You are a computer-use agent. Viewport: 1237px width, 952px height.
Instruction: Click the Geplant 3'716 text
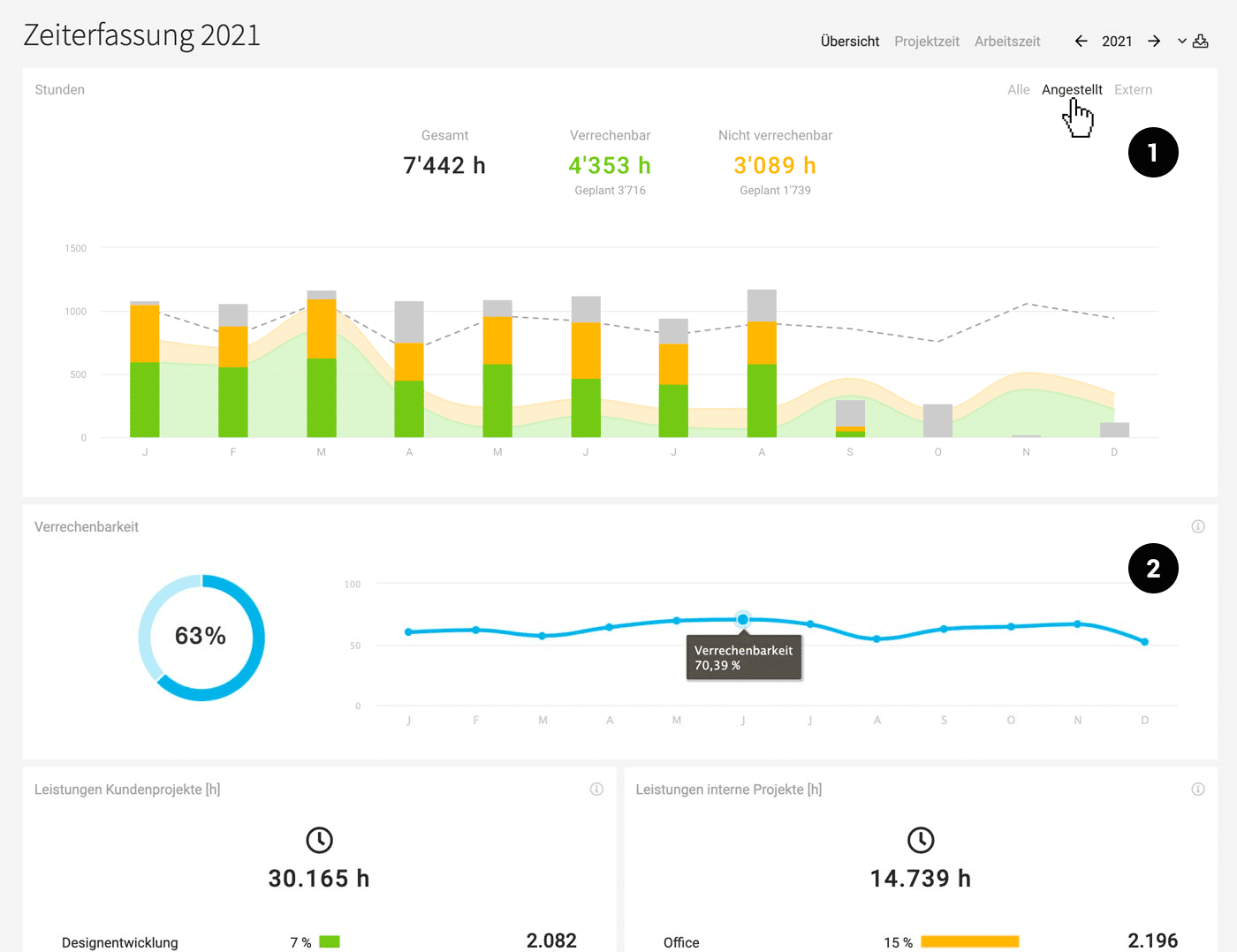point(610,190)
